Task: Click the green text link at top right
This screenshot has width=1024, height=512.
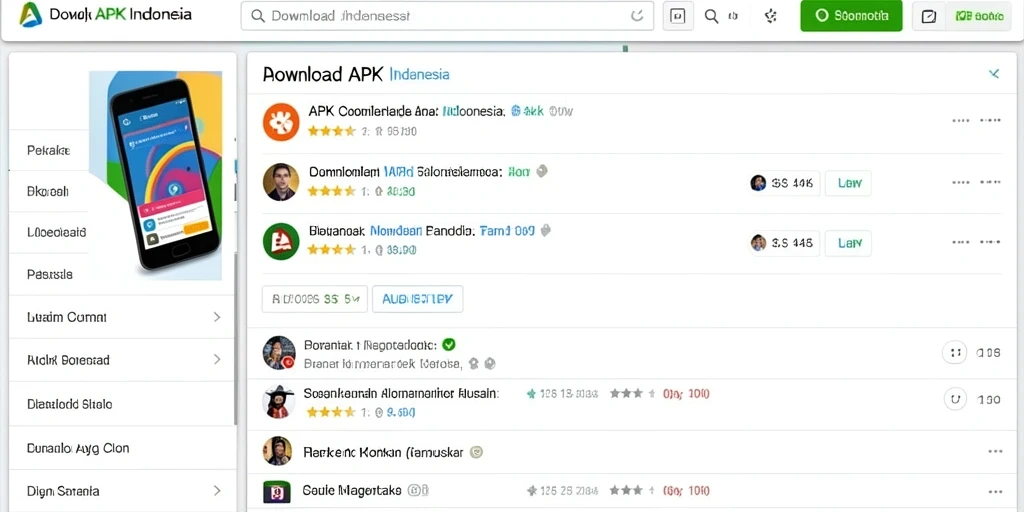Action: click(978, 16)
